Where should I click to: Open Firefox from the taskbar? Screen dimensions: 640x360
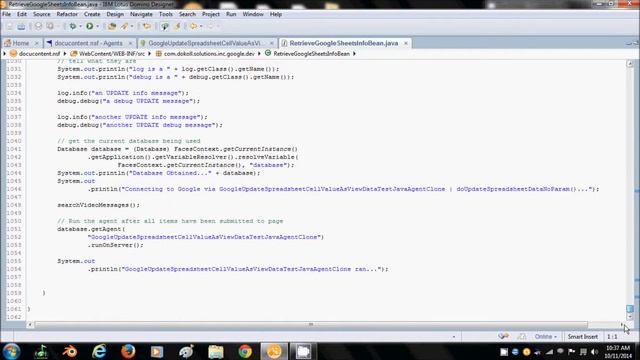(x=128, y=351)
